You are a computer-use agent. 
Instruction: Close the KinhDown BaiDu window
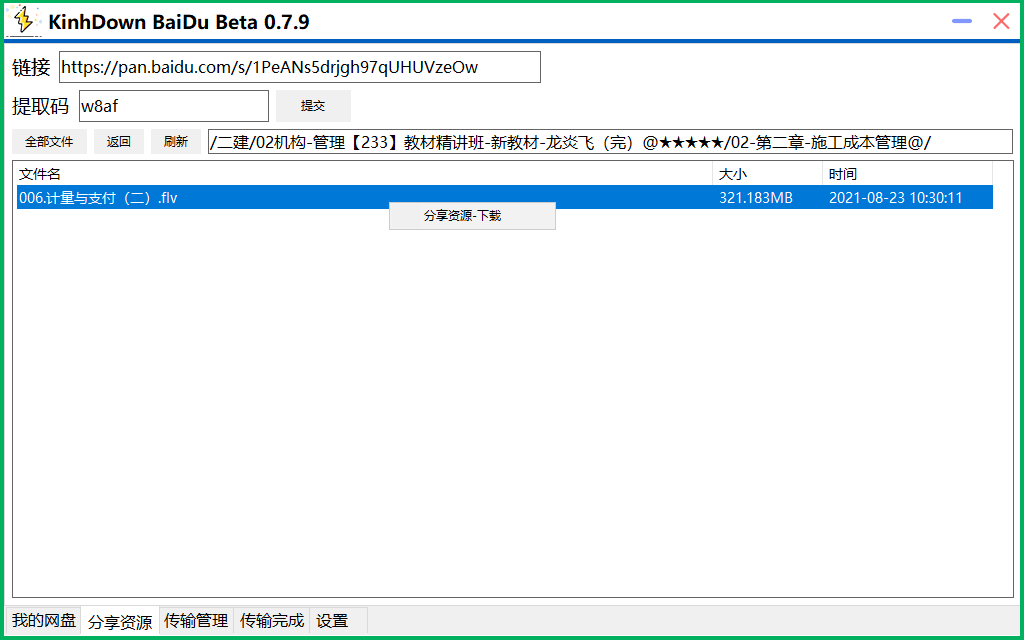[1000, 21]
